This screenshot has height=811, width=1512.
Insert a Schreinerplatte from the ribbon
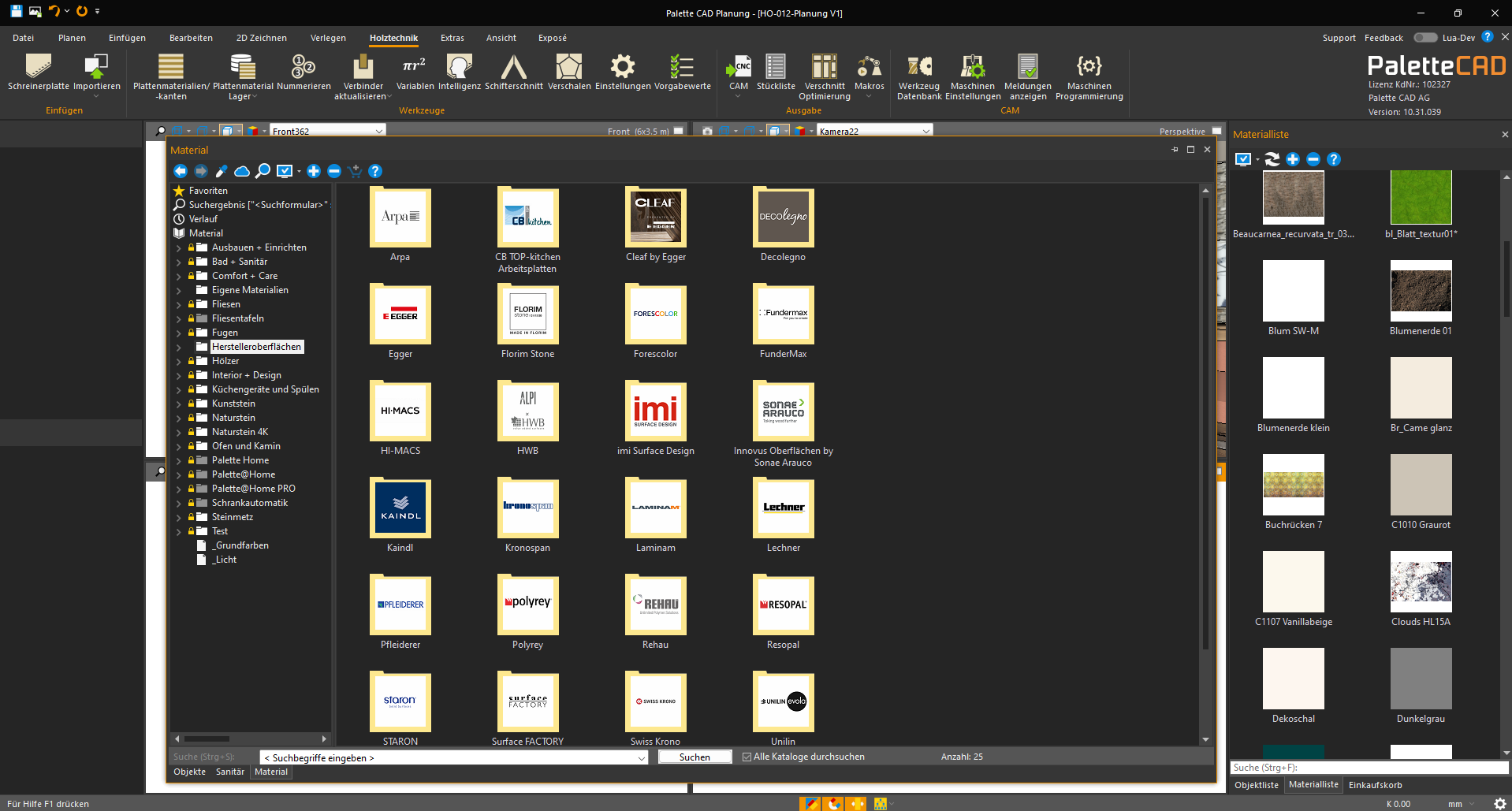click(x=38, y=73)
